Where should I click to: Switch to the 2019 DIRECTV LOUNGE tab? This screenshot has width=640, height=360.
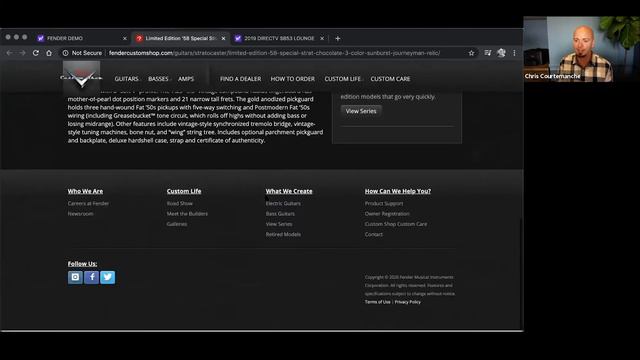[279, 38]
